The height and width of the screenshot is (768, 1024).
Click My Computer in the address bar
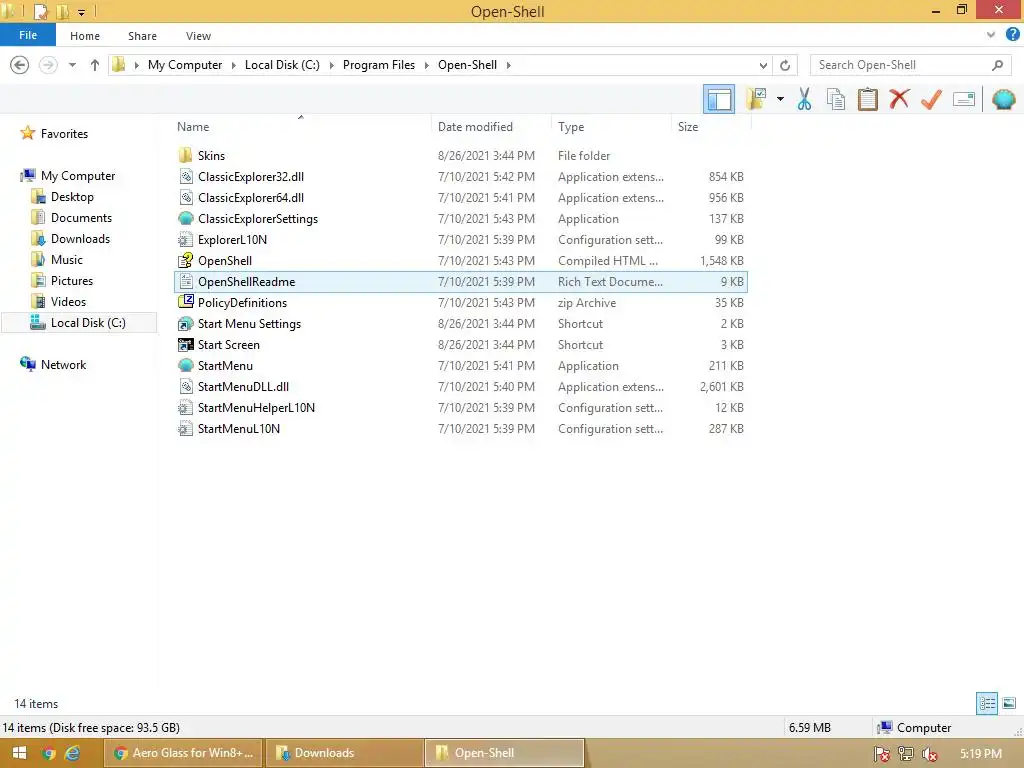click(185, 65)
